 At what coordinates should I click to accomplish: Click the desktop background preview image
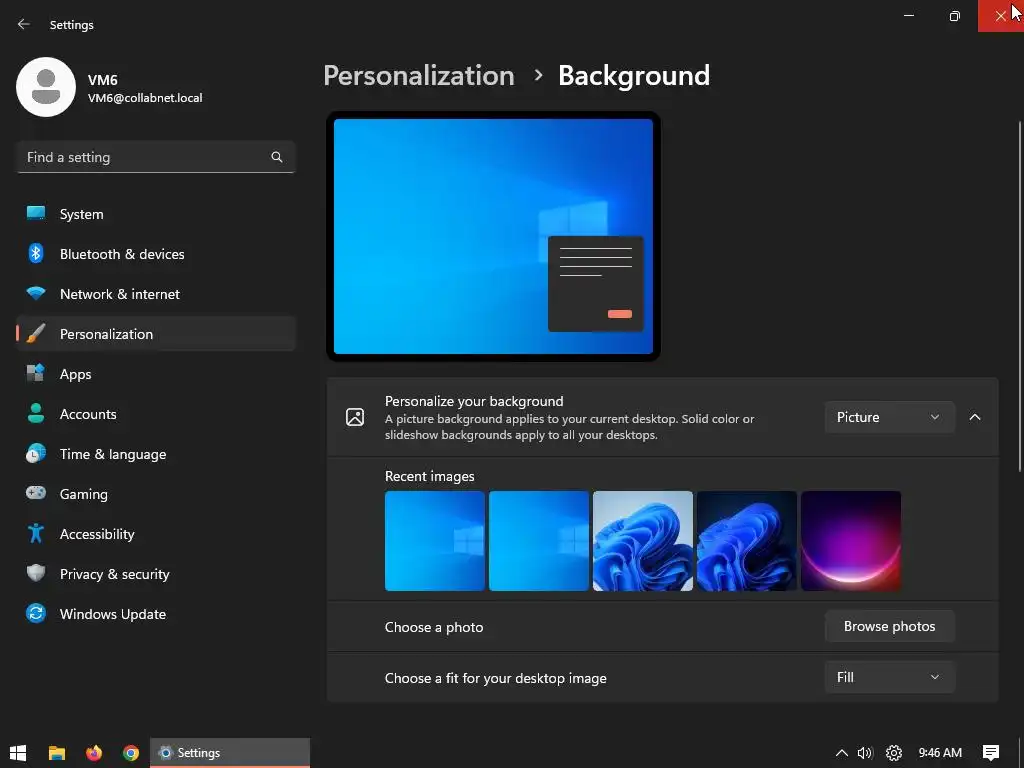[x=493, y=236]
